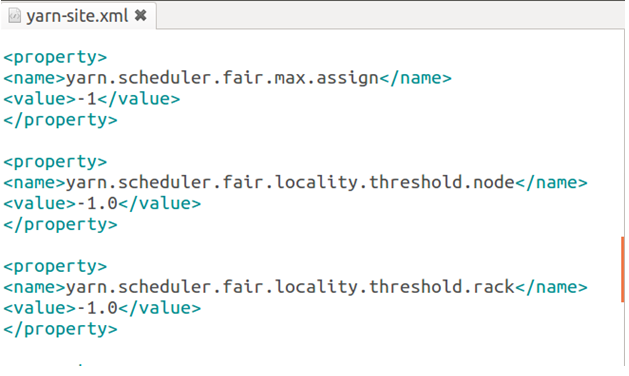Click on yarn.scheduler.fair.locality.threshold.rack text

290,287
